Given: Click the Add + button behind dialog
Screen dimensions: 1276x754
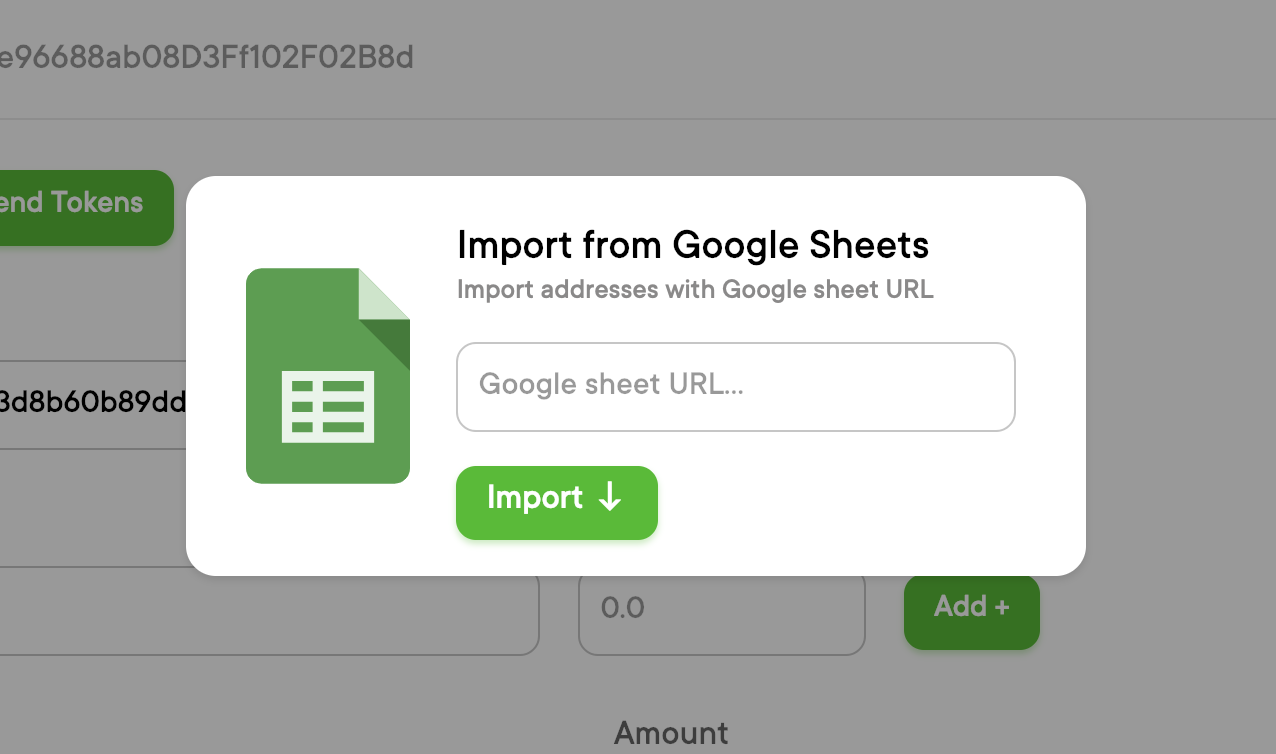Looking at the screenshot, I should click(x=971, y=611).
